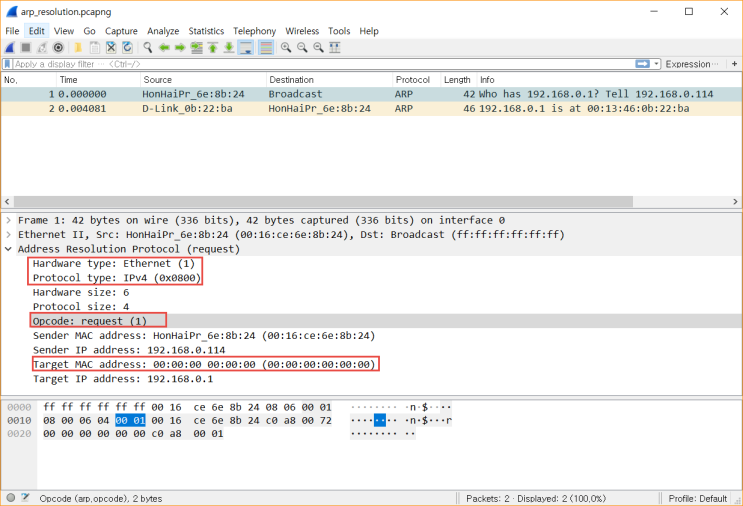Open the Wireless menu
The height and width of the screenshot is (506, 743).
302,31
